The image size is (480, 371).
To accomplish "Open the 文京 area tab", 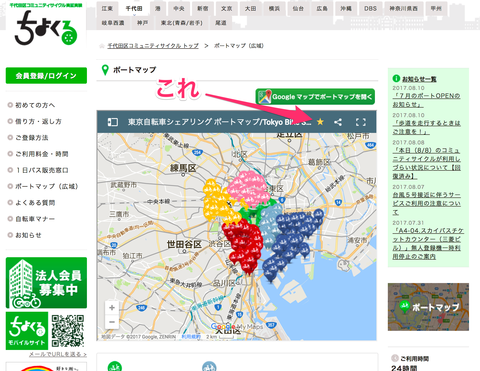I will [227, 9].
